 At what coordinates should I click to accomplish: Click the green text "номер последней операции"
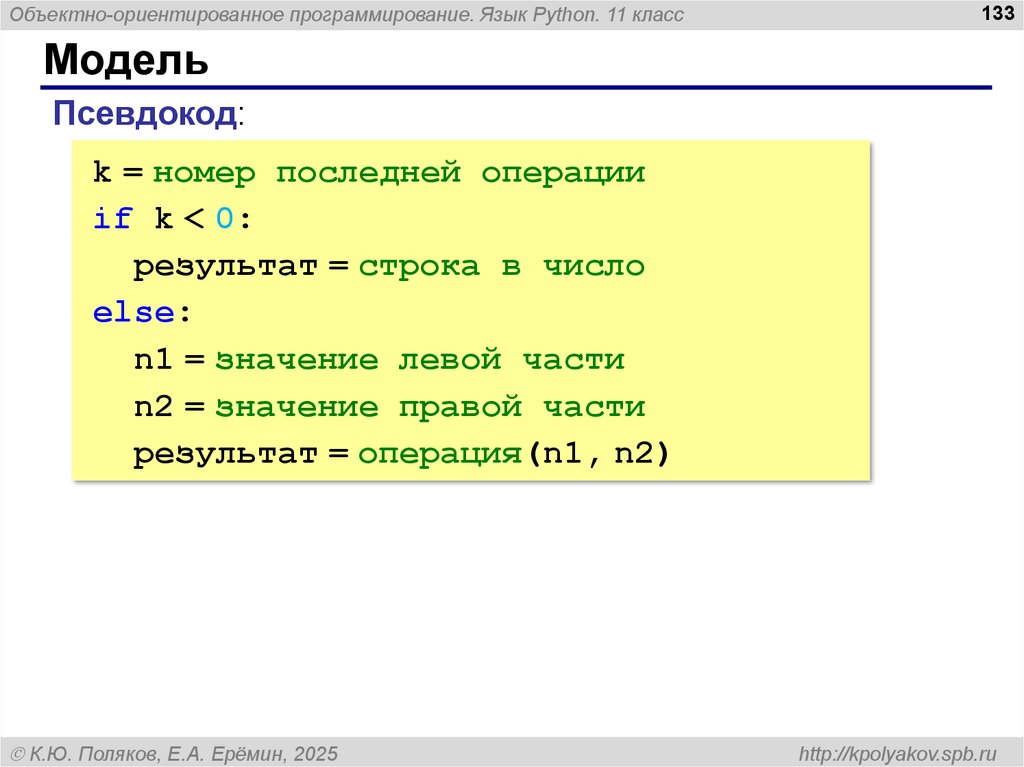click(x=399, y=173)
